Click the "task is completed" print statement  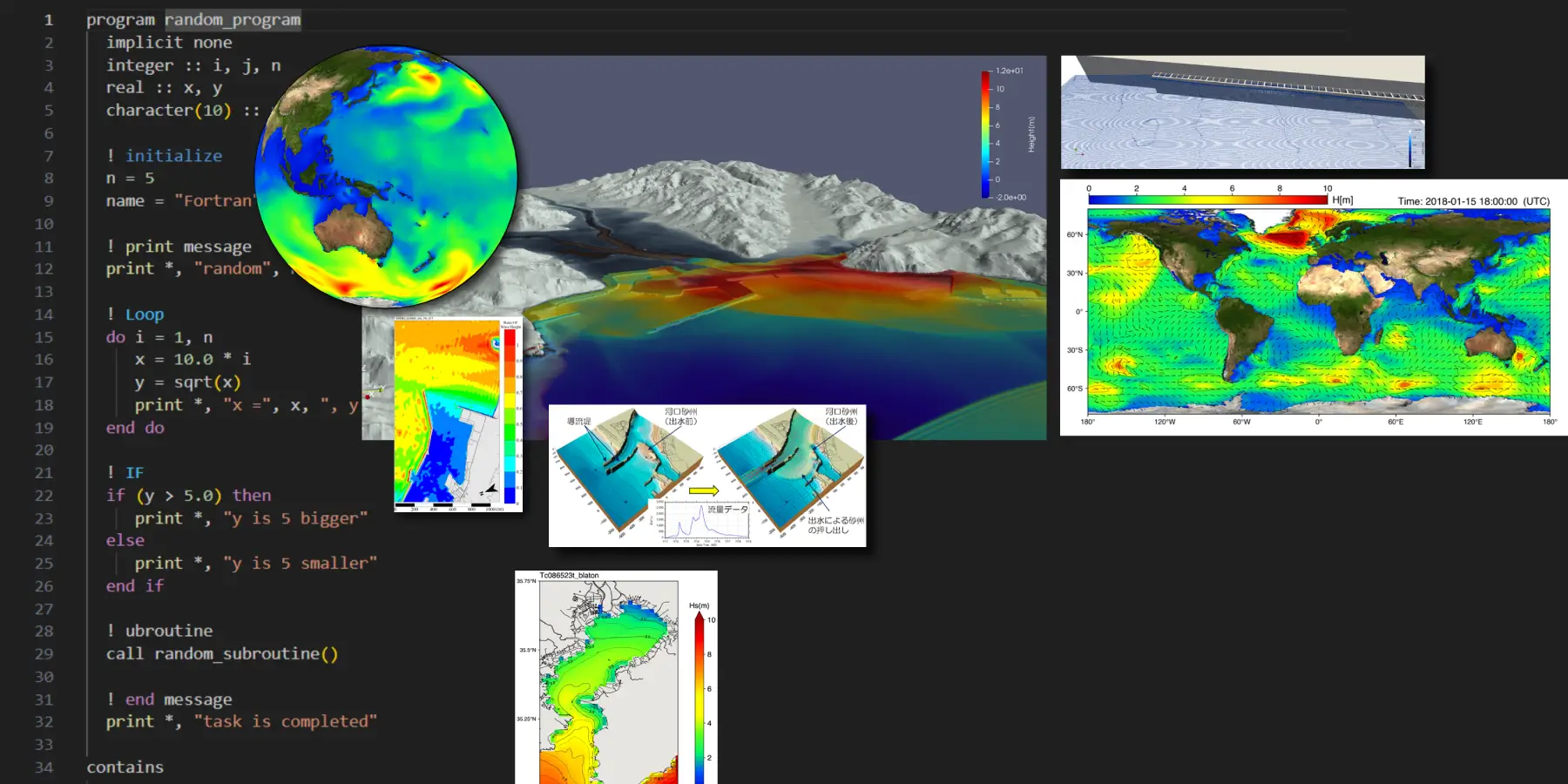point(241,722)
